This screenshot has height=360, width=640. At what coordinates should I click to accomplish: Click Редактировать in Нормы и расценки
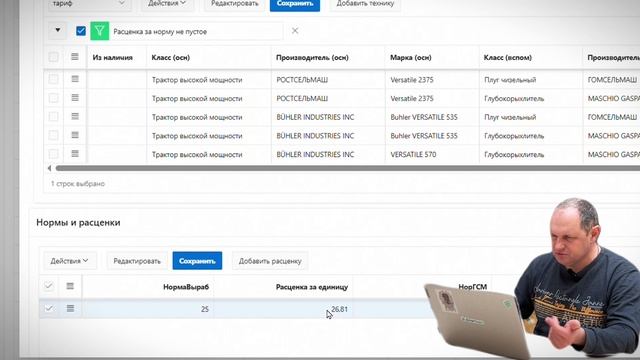[x=137, y=261]
